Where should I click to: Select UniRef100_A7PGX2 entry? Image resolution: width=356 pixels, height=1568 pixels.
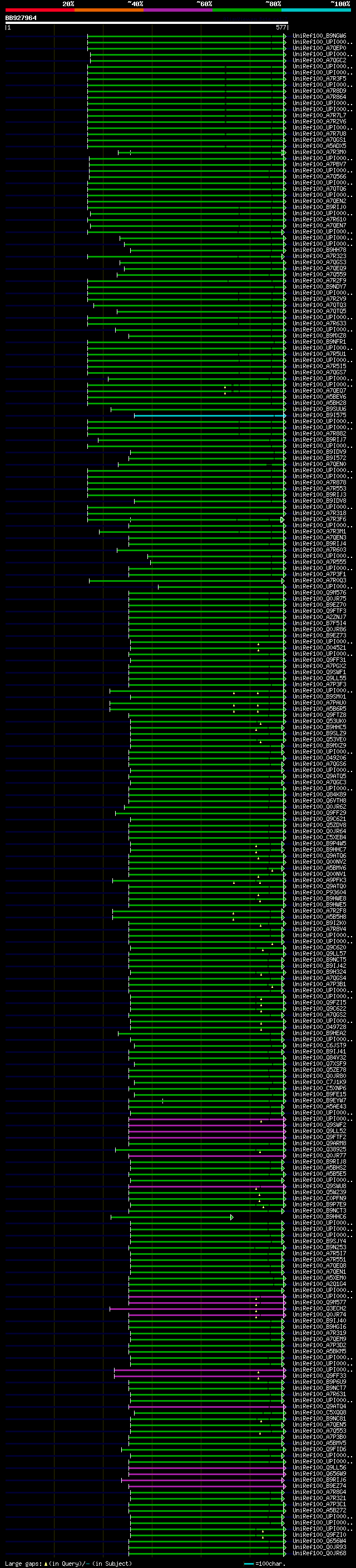tap(319, 666)
